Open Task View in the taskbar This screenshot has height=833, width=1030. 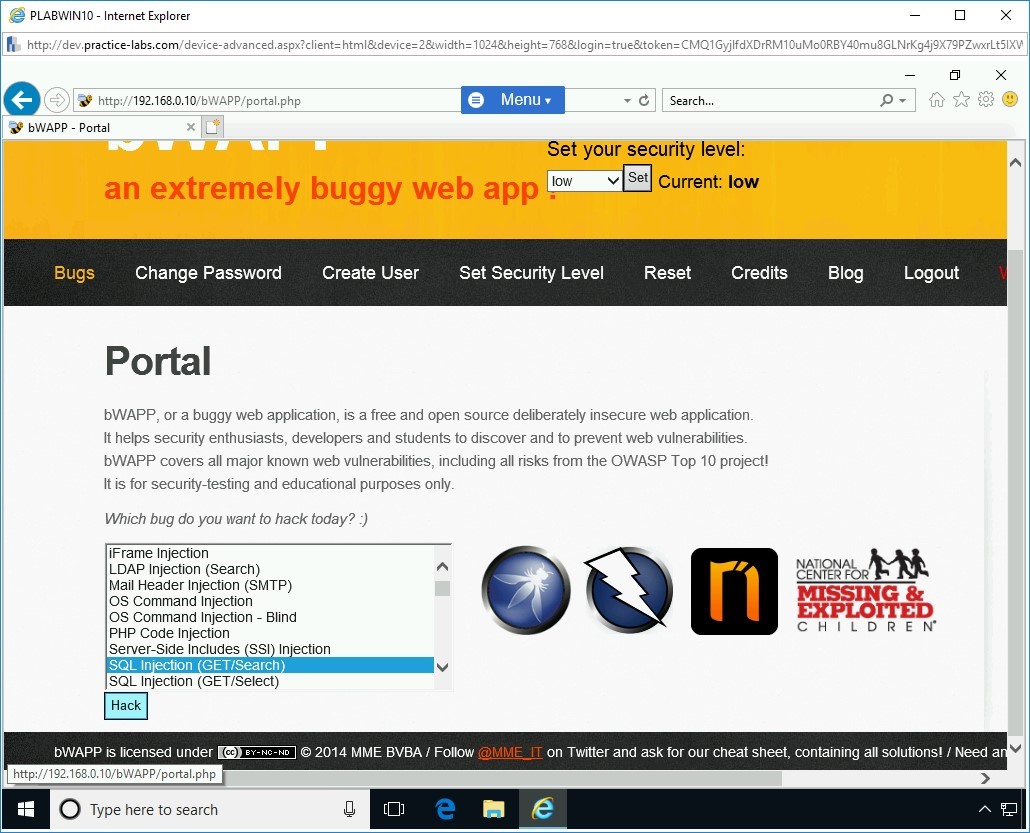coord(394,809)
